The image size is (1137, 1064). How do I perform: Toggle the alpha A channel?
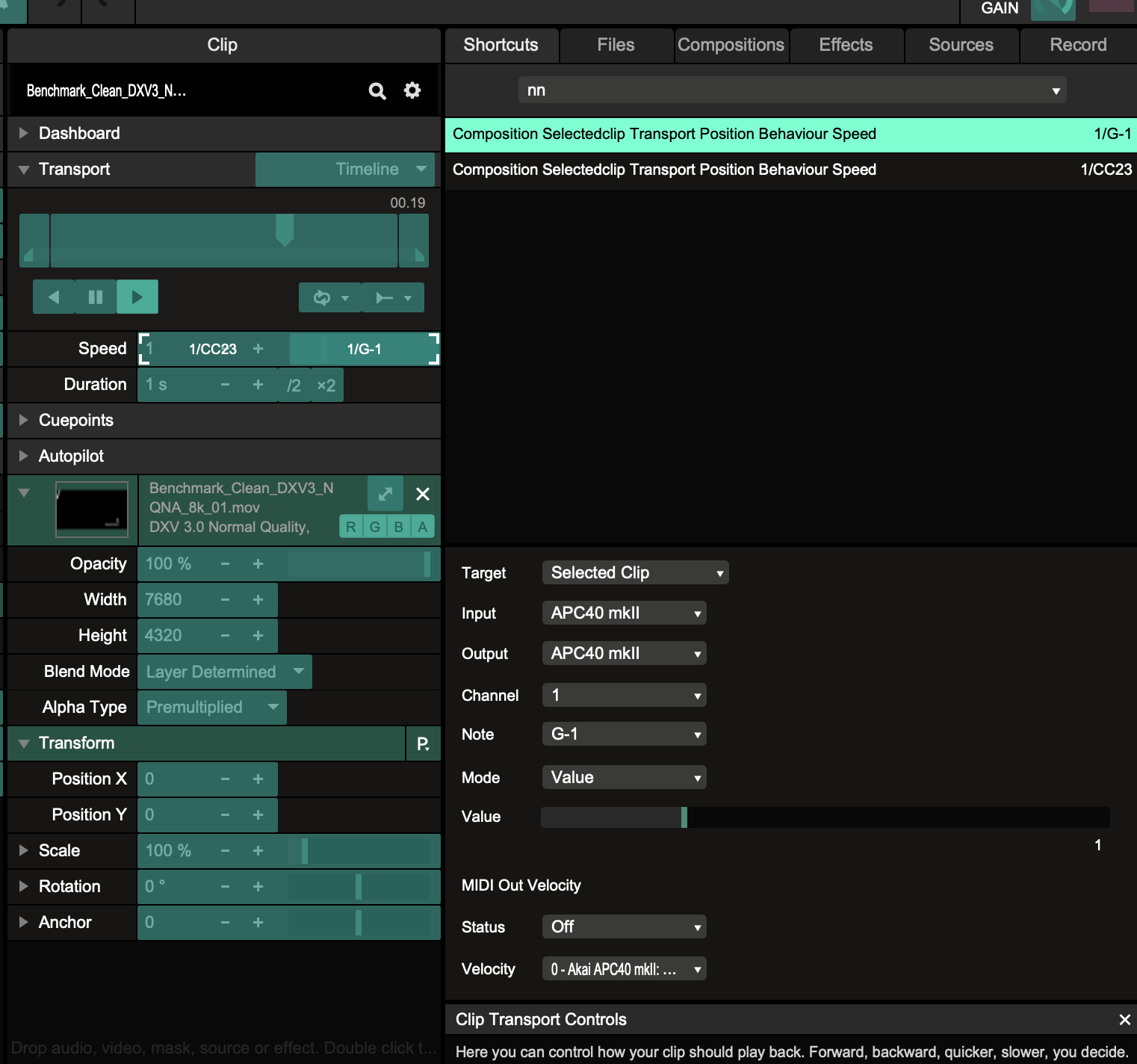pyautogui.click(x=423, y=527)
